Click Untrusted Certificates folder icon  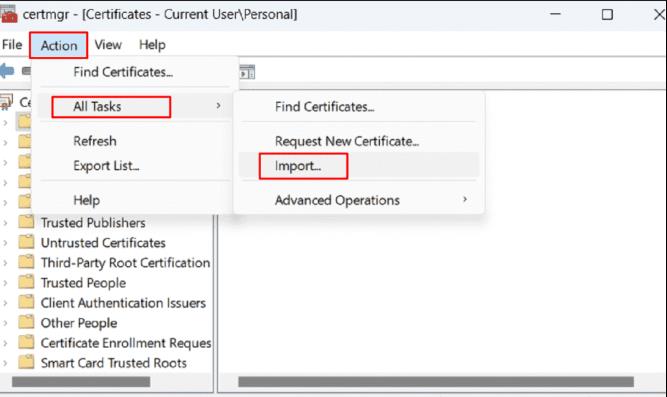[x=26, y=242]
